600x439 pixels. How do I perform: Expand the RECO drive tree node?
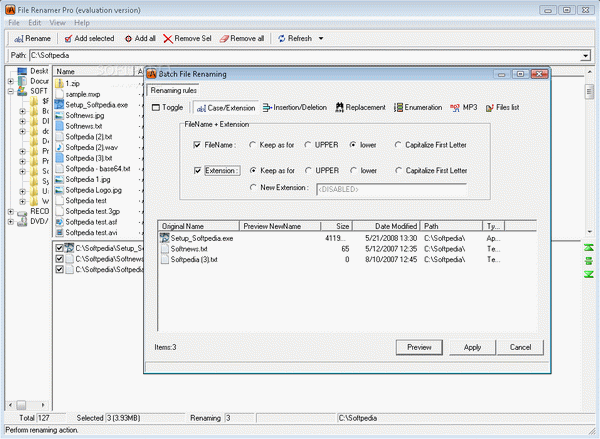(11, 211)
